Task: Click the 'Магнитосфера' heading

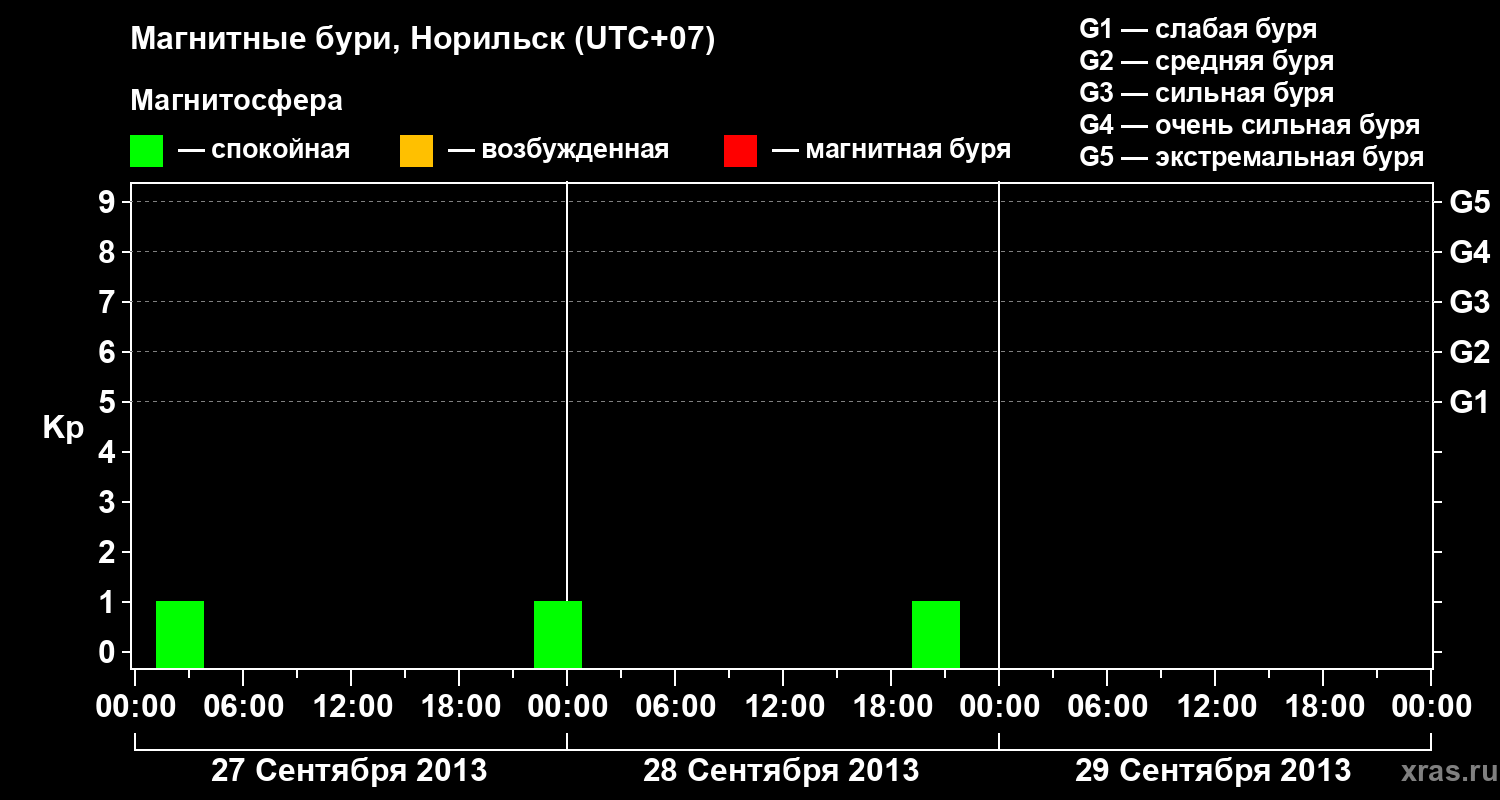Action: pyautogui.click(x=237, y=101)
